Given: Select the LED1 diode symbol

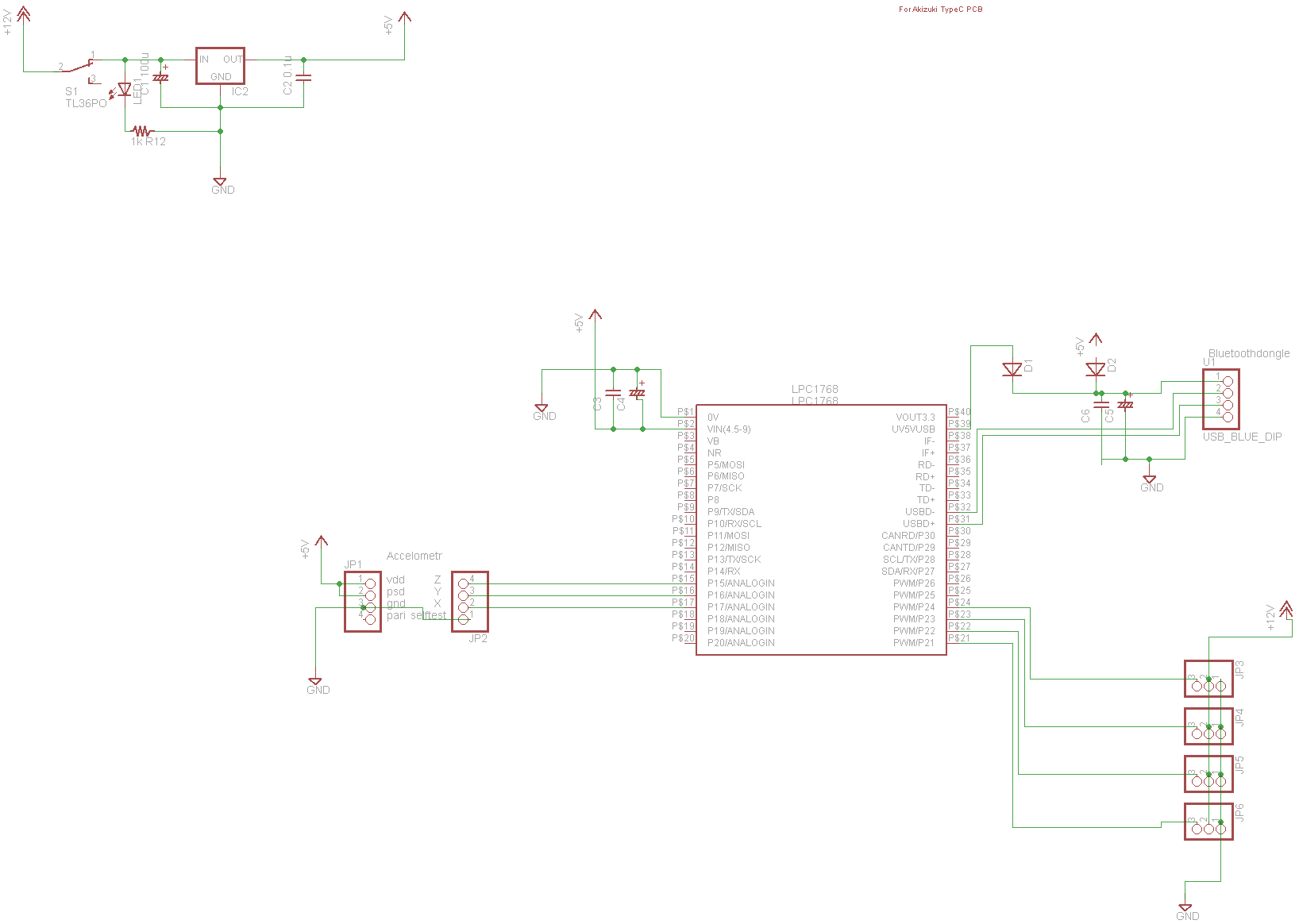Looking at the screenshot, I should click(124, 90).
